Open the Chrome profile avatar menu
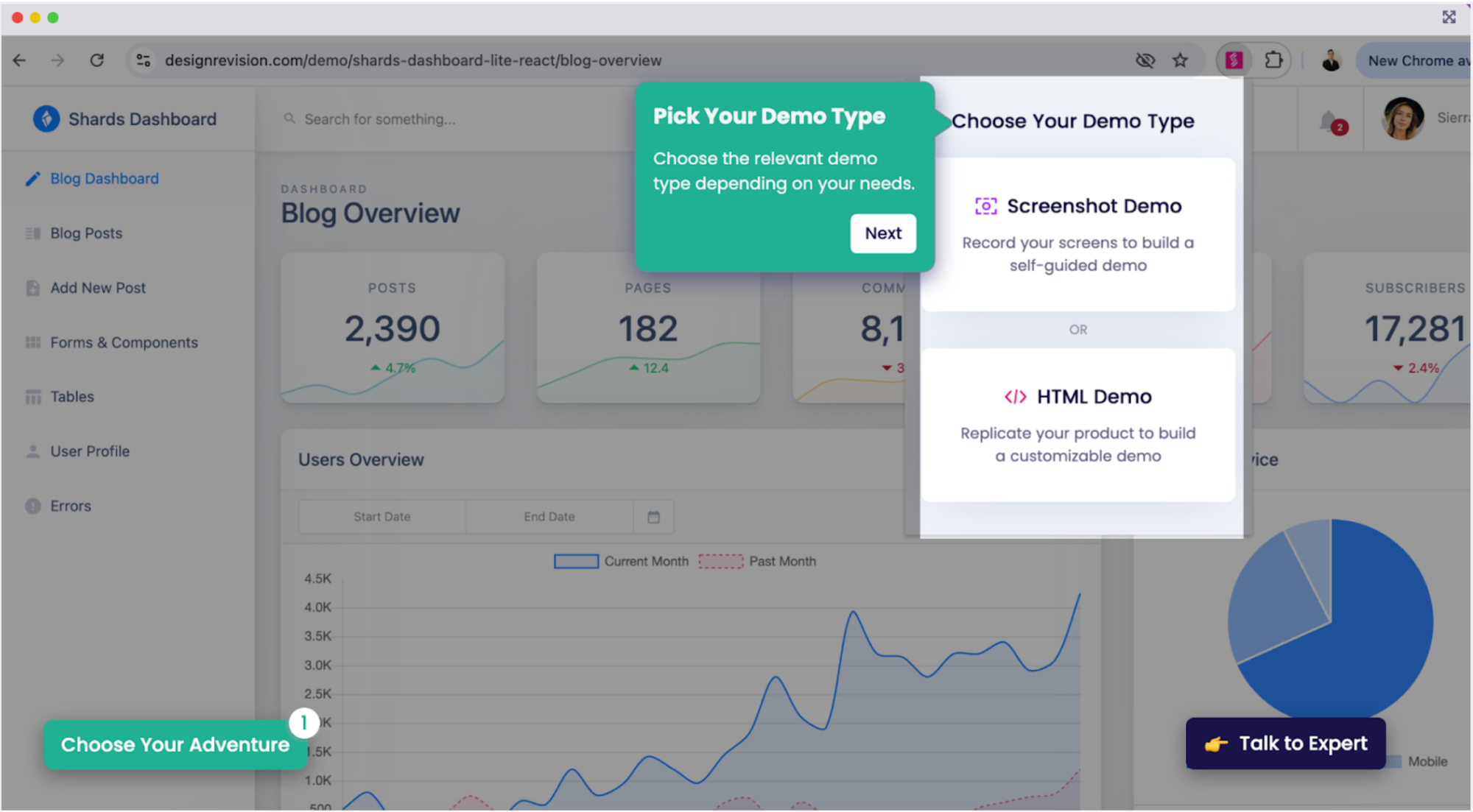This screenshot has height=812, width=1473. pos(1331,60)
